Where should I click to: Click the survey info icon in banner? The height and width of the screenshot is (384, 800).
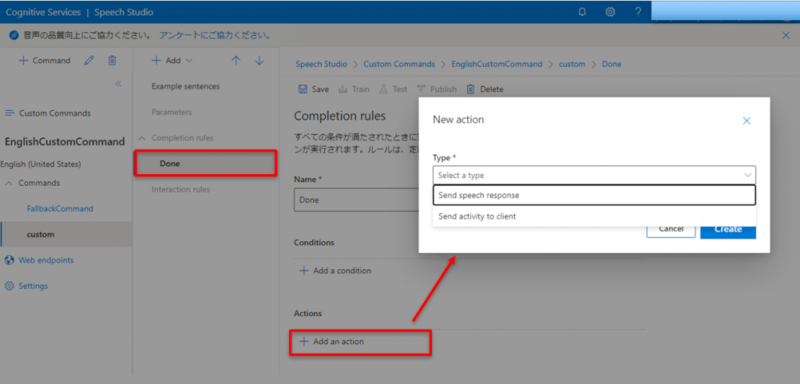[14, 36]
